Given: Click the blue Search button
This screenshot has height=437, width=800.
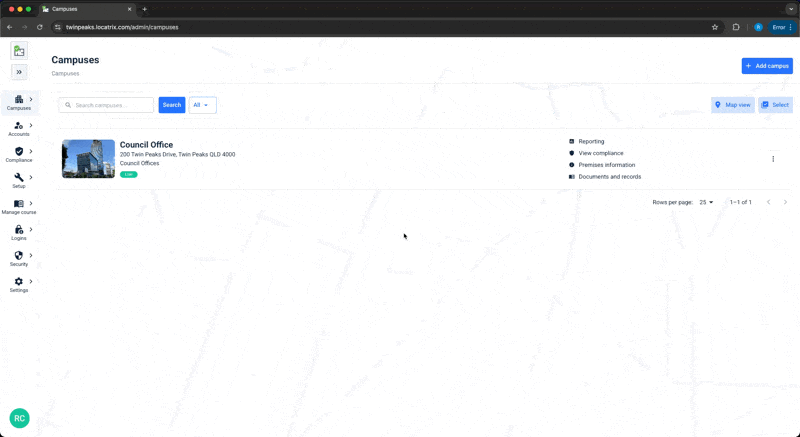Looking at the screenshot, I should point(172,105).
